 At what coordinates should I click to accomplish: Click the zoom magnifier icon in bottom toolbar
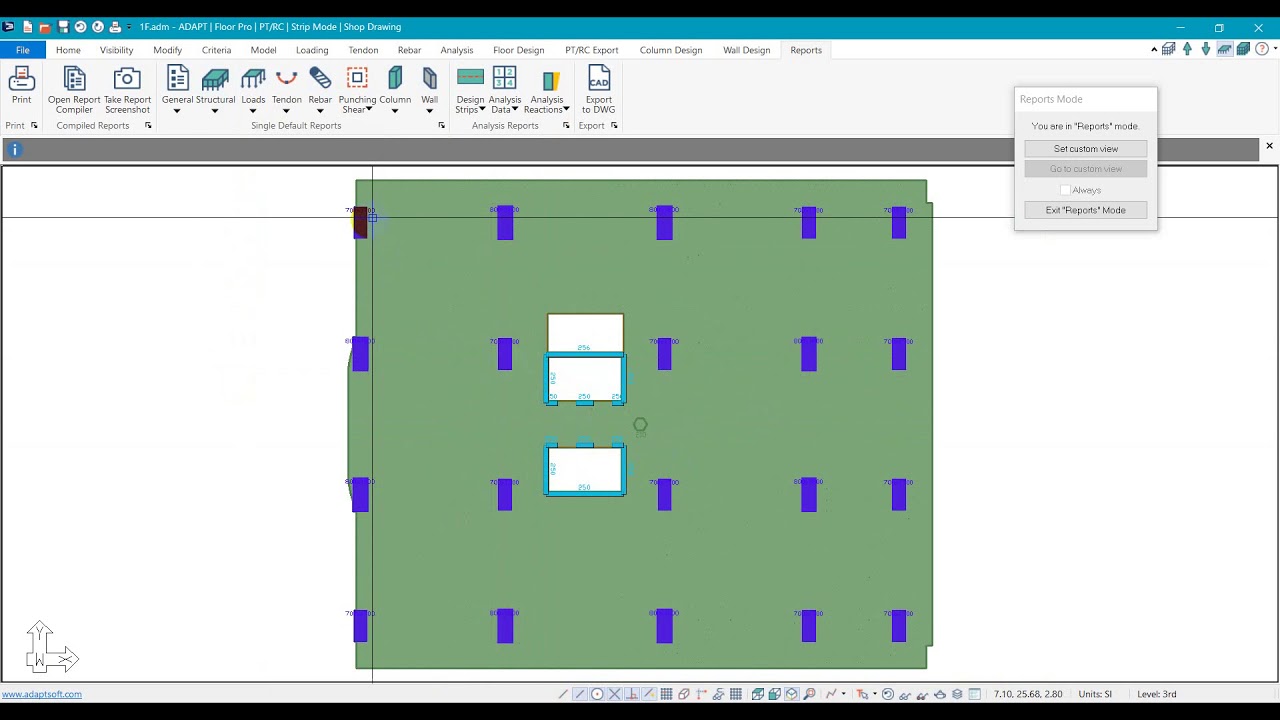click(x=810, y=694)
